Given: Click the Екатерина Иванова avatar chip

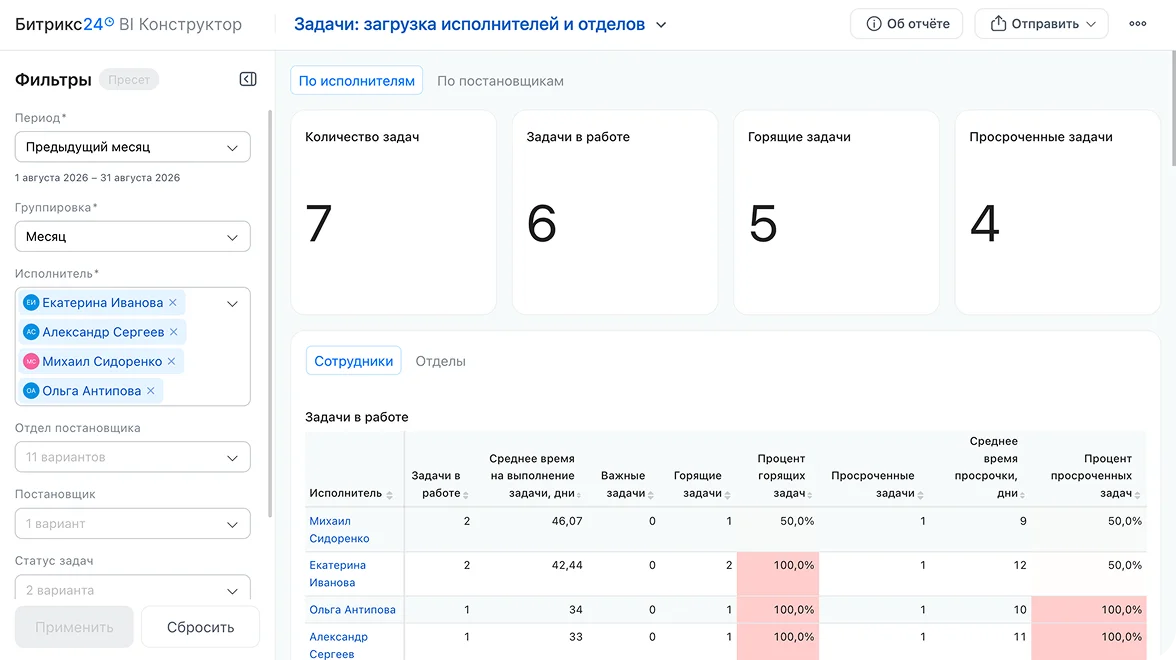Looking at the screenshot, I should [x=31, y=302].
